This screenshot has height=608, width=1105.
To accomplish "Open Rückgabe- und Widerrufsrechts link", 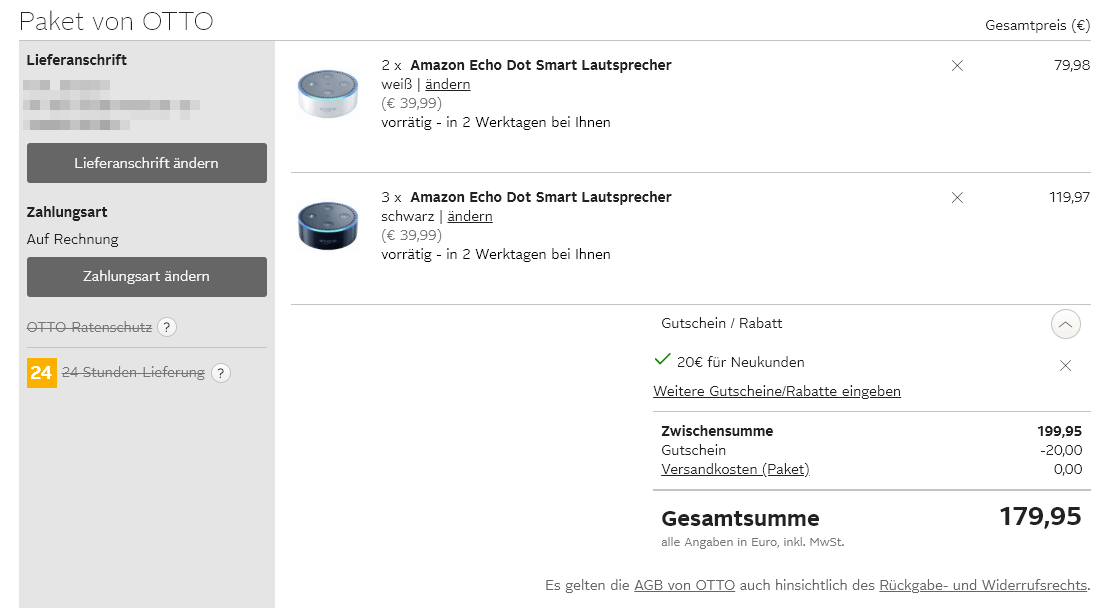I will point(982,585).
